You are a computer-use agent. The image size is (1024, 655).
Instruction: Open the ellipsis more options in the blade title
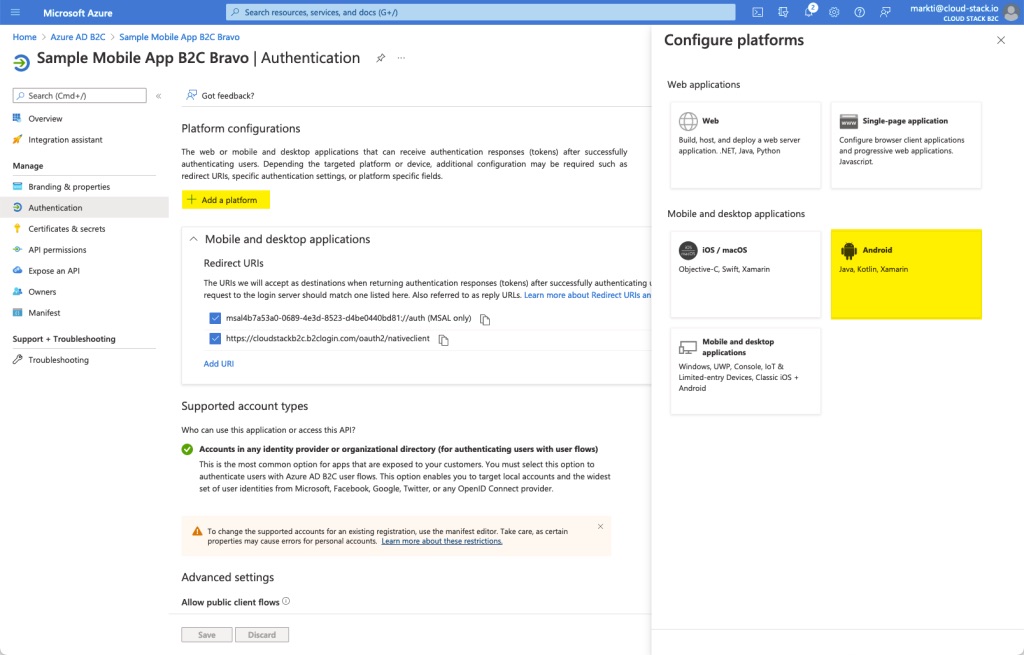(x=401, y=58)
